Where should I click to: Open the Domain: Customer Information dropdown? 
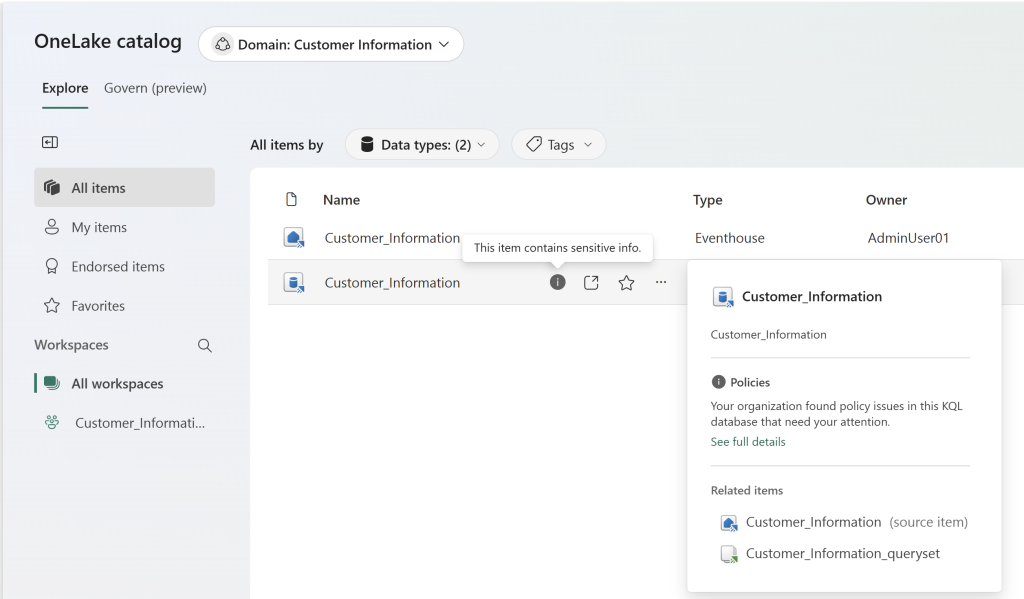coord(331,44)
